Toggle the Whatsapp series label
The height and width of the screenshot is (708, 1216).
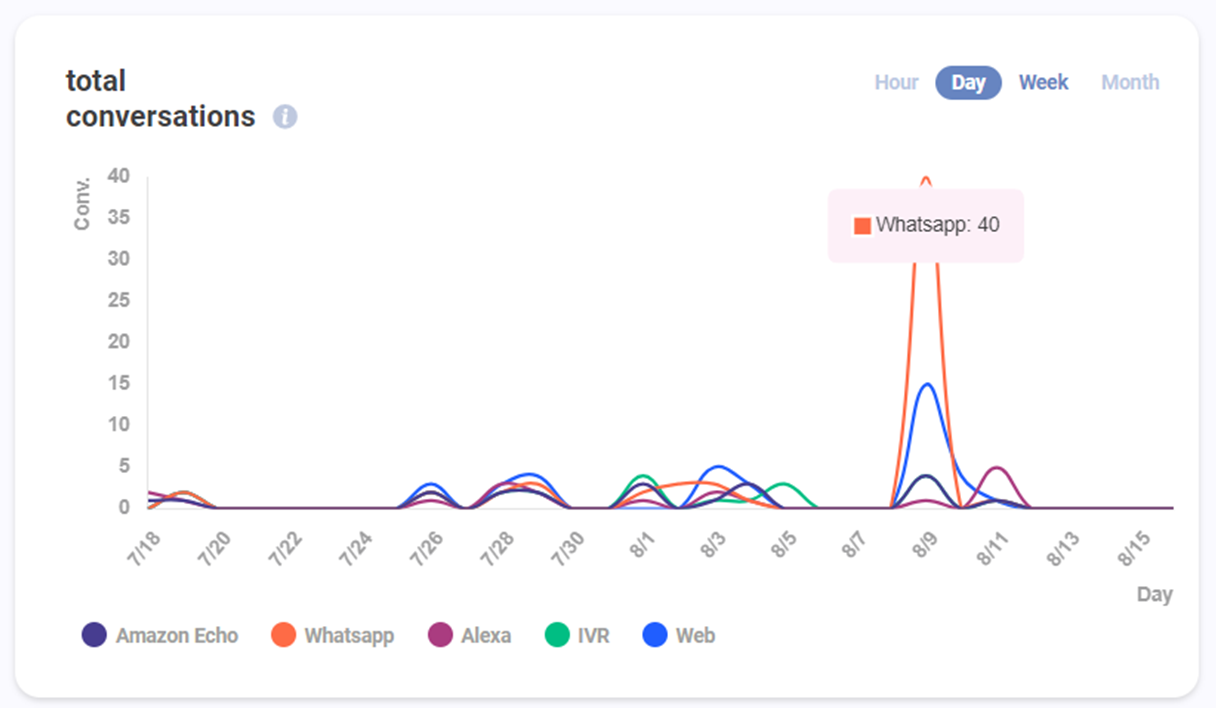tap(349, 635)
